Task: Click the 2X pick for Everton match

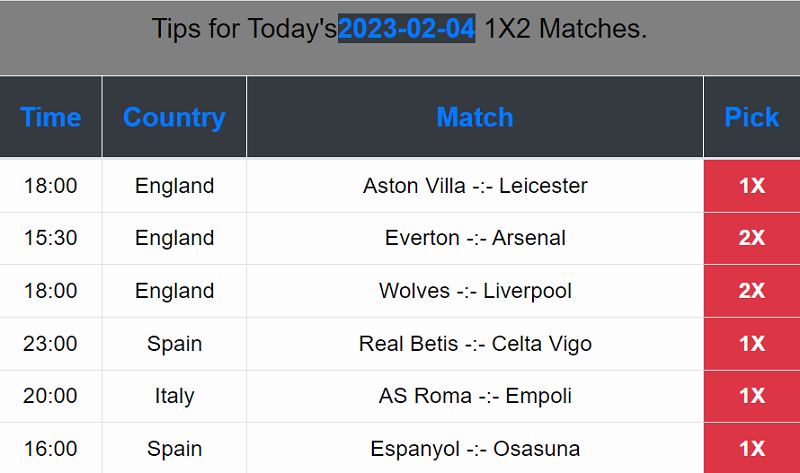Action: [x=752, y=238]
